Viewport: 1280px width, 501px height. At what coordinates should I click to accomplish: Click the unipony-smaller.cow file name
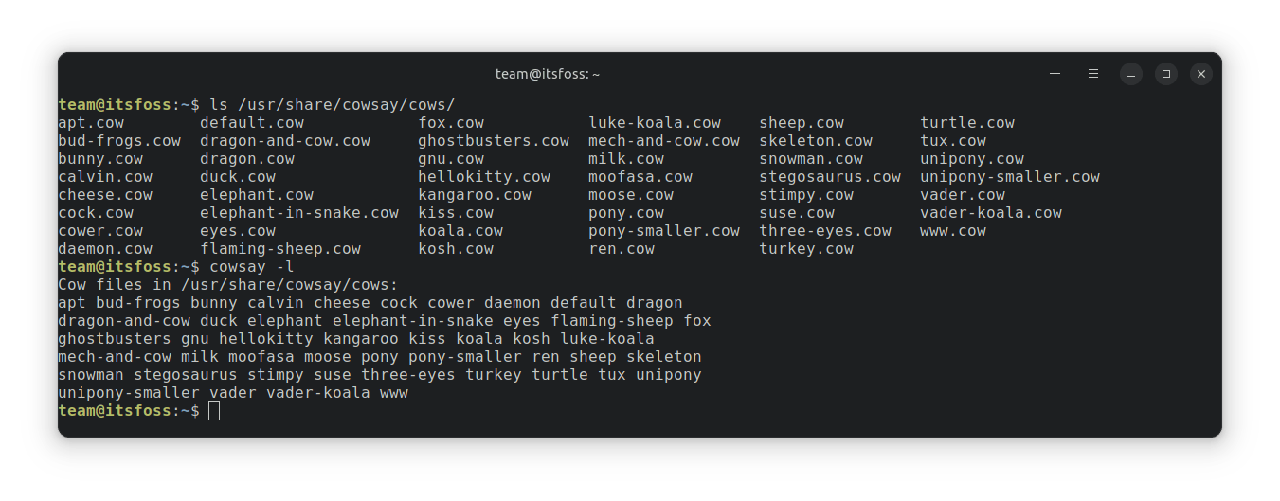1010,177
